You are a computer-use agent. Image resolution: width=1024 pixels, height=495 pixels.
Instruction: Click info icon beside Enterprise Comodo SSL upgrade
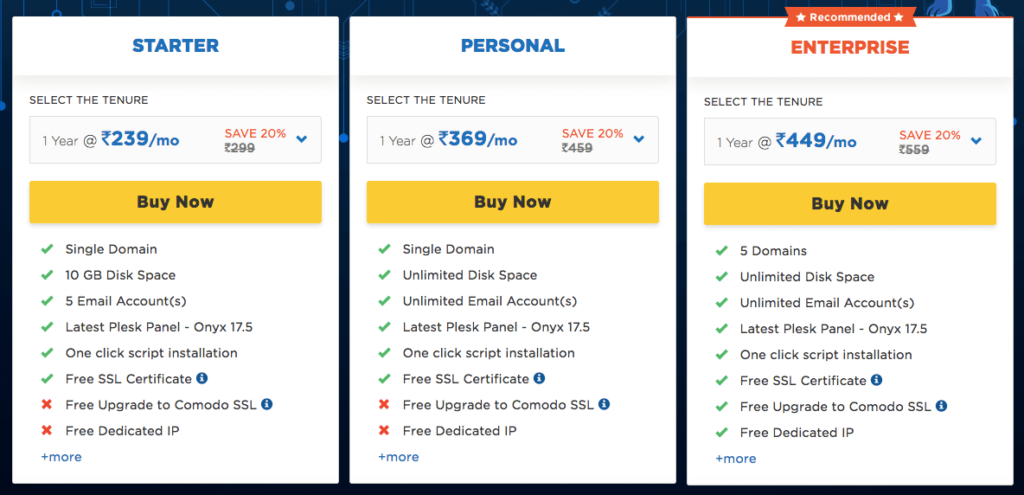pos(941,406)
